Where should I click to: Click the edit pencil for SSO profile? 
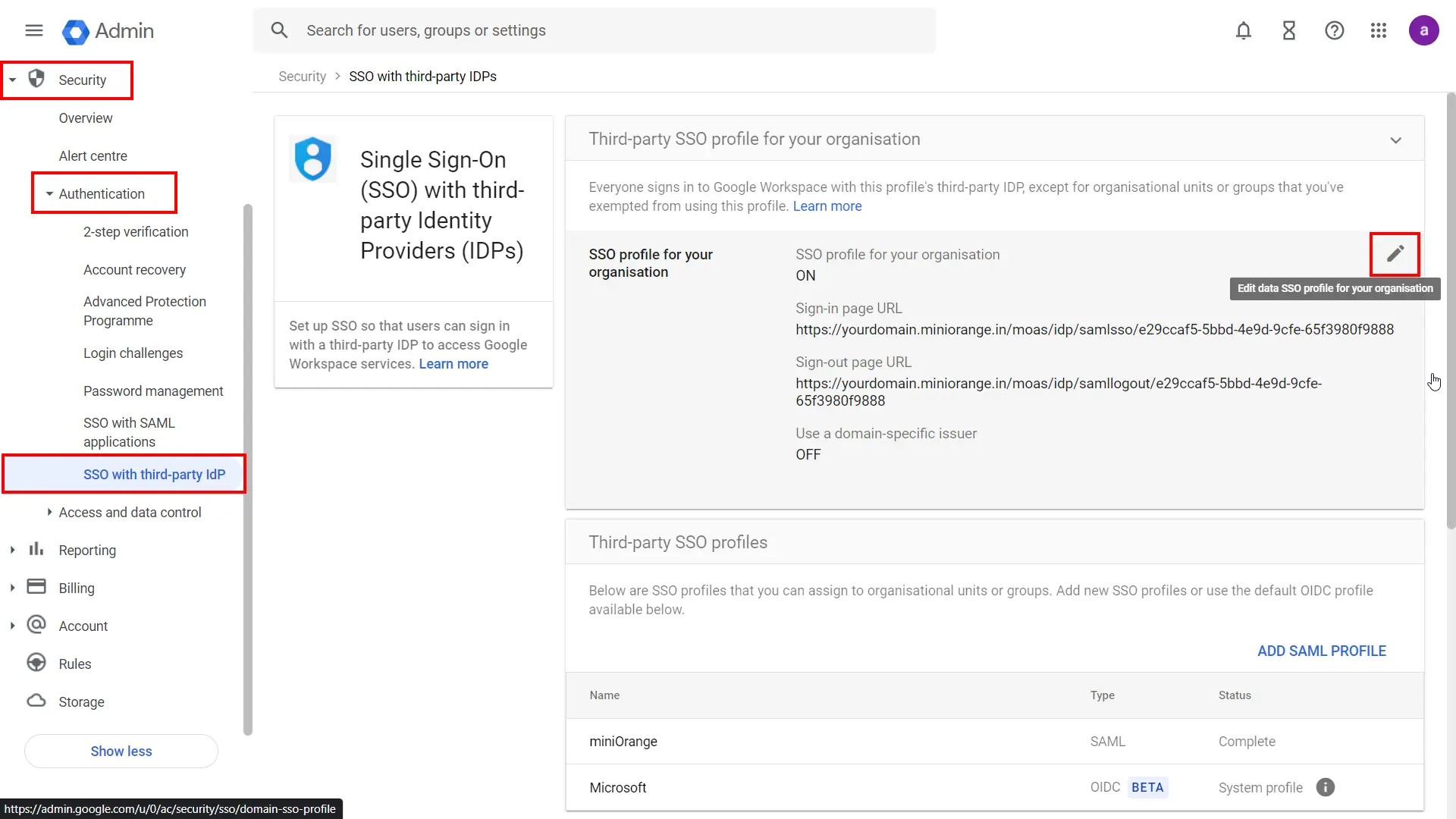point(1395,254)
